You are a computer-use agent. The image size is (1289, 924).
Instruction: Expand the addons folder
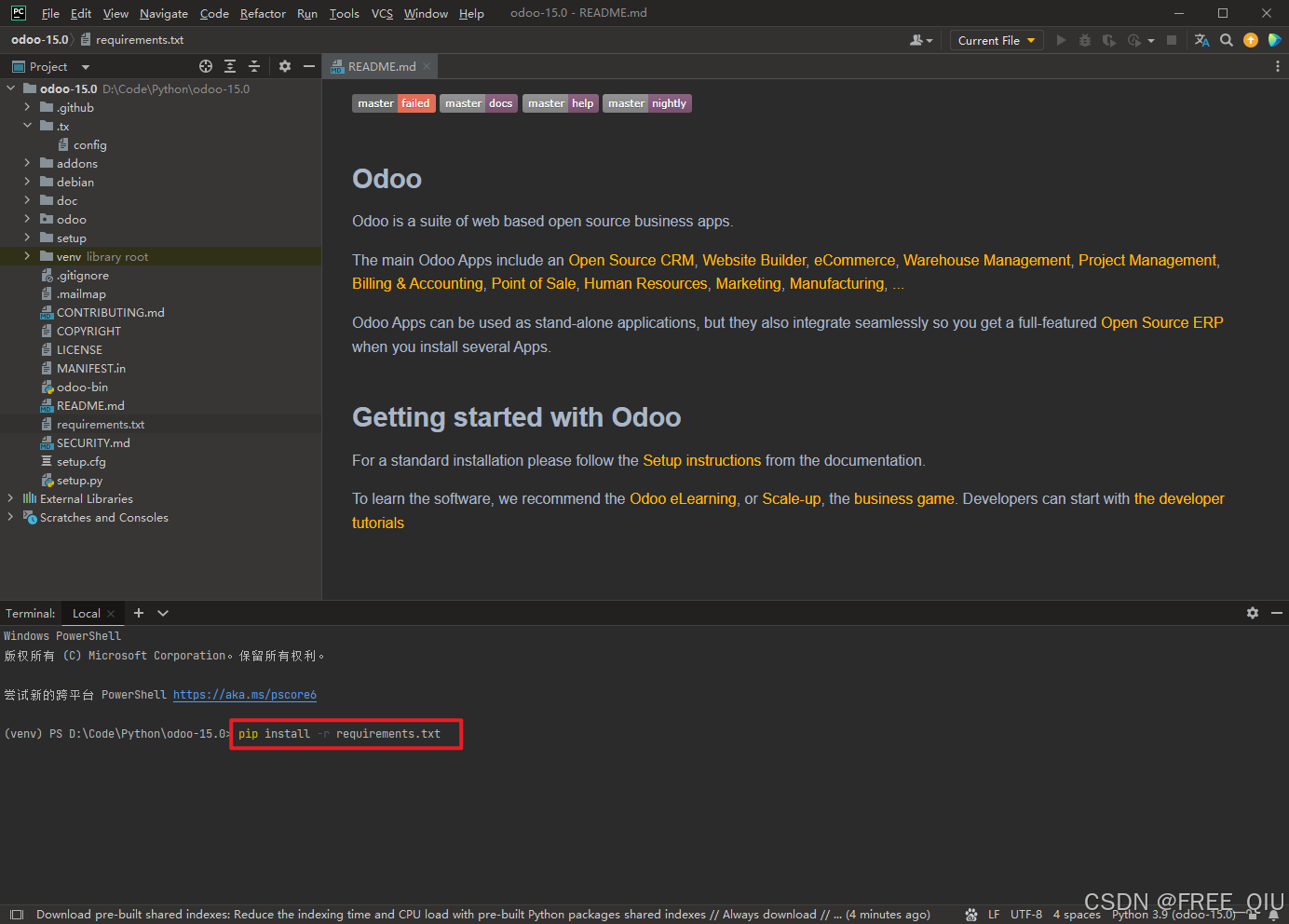click(x=27, y=163)
